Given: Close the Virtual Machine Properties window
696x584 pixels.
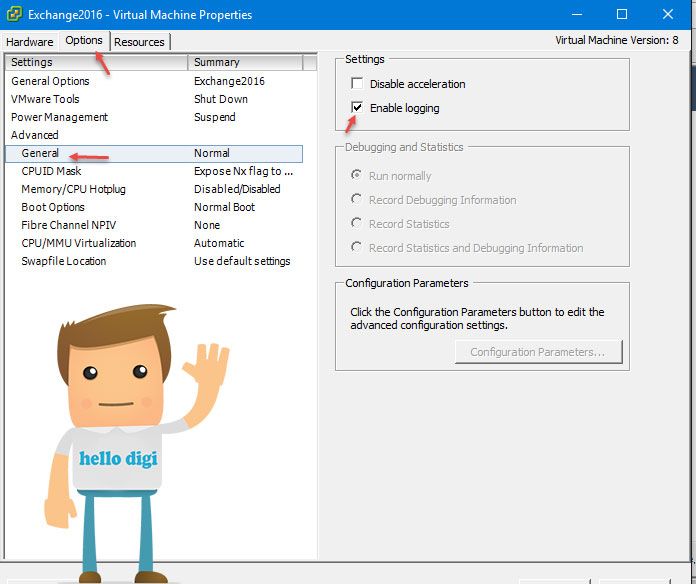Looking at the screenshot, I should pyautogui.click(x=668, y=14).
